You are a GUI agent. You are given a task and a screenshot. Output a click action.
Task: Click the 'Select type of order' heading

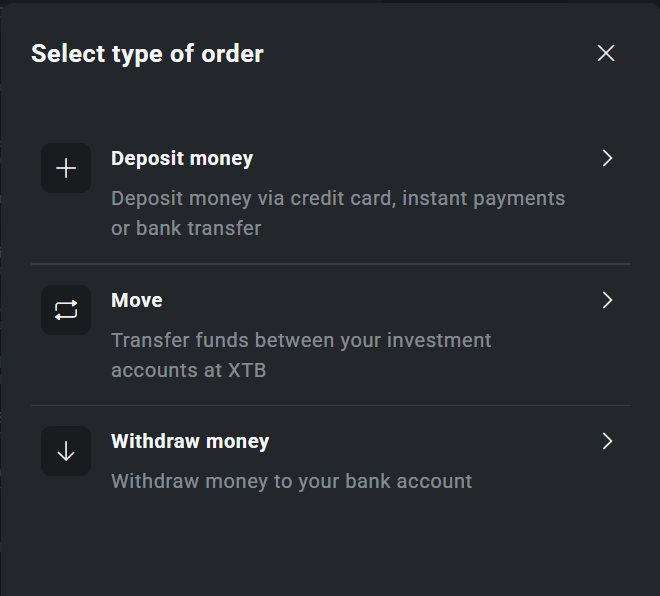147,53
